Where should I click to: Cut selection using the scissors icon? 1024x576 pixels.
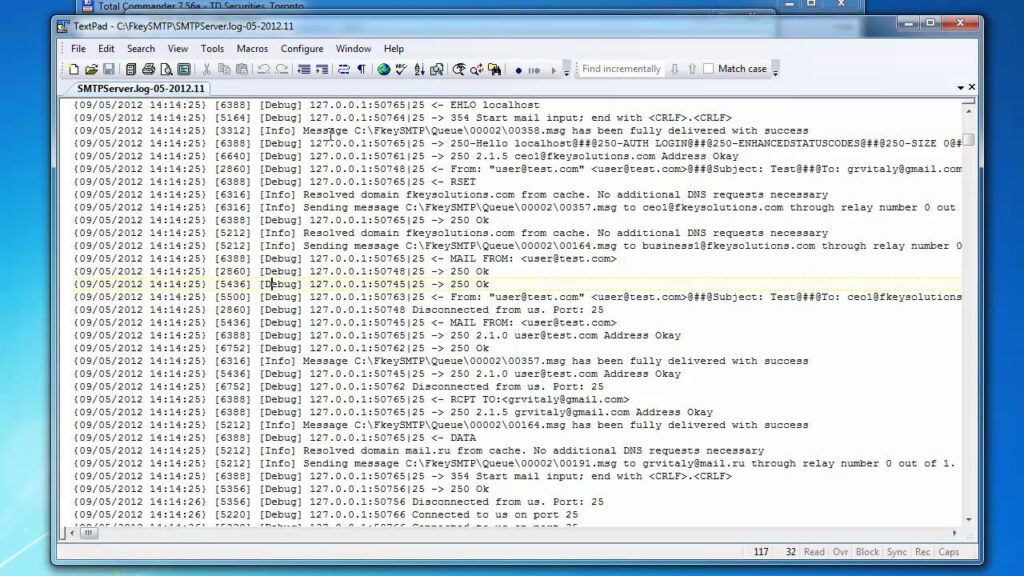(206, 69)
